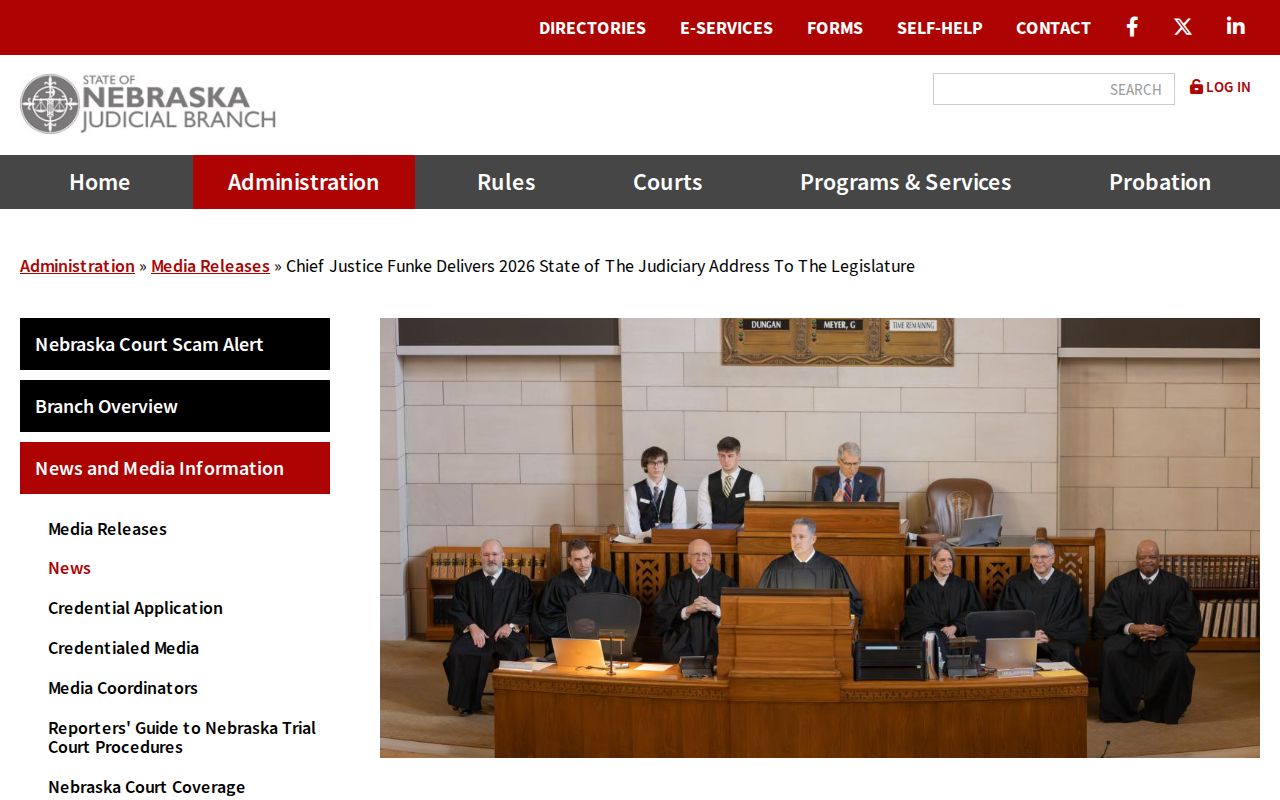Open the E-Services menu

[726, 28]
